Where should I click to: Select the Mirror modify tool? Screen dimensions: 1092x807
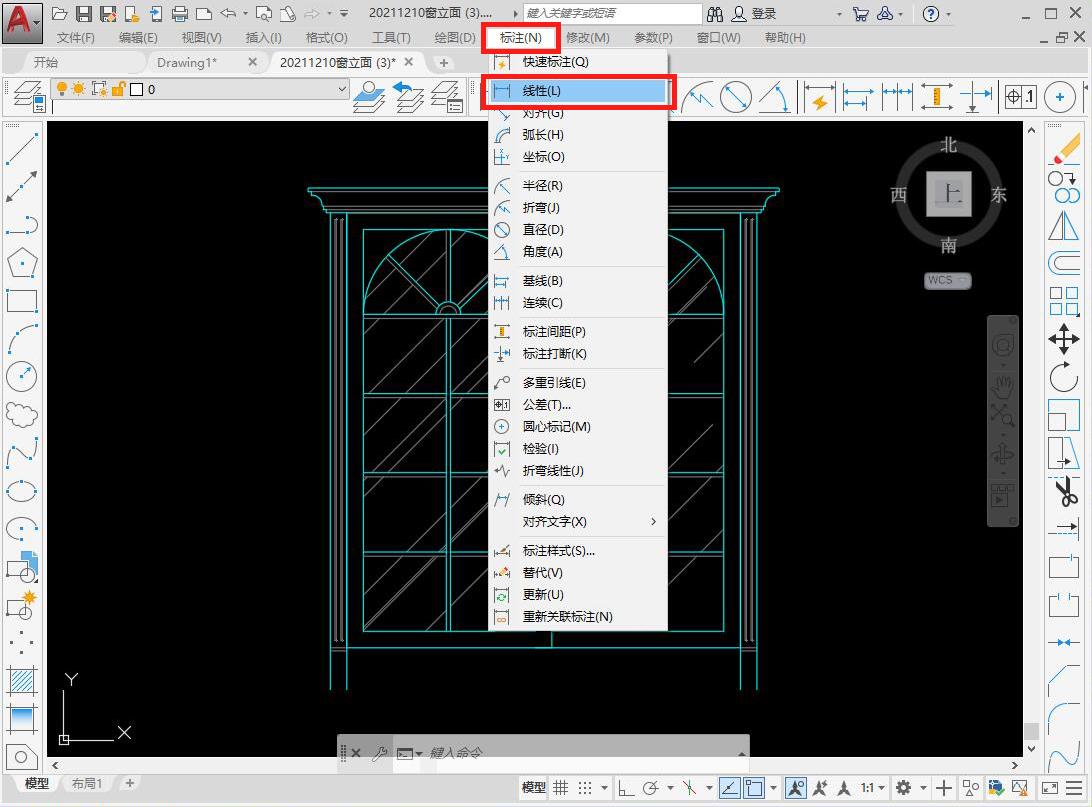tap(1064, 225)
